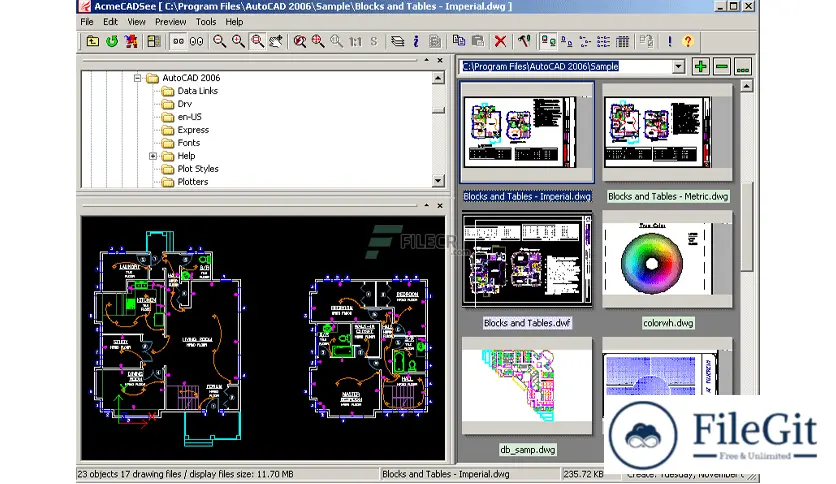Click the green ellipsis browse button
The width and height of the screenshot is (836, 484).
(x=743, y=67)
